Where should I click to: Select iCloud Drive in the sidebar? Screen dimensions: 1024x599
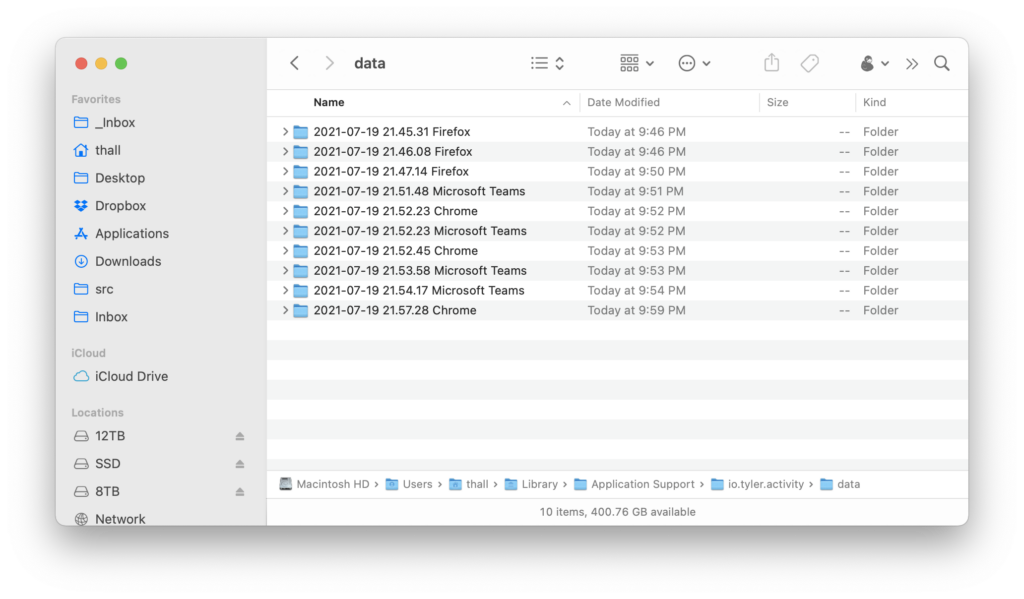(x=131, y=376)
